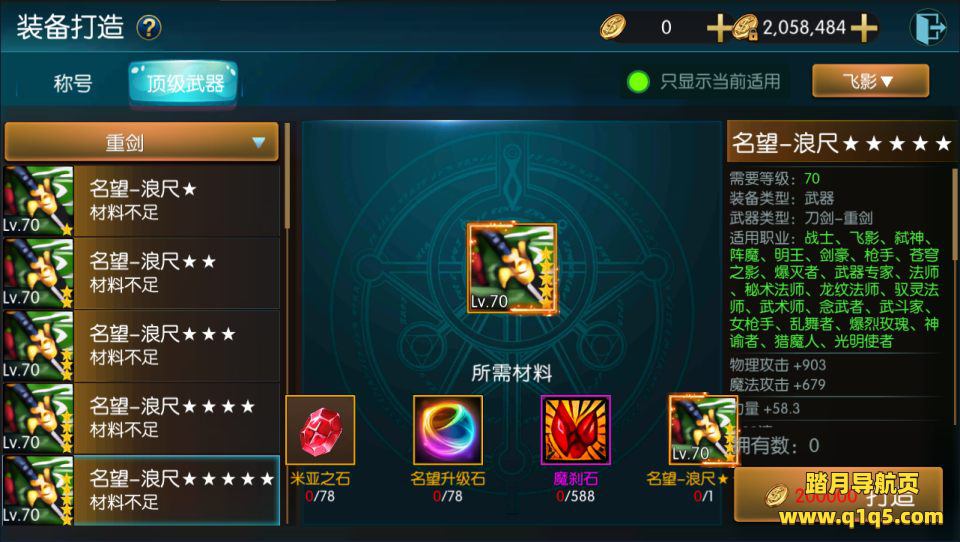
Task: Switch to the 称号 tab
Action: click(x=72, y=83)
